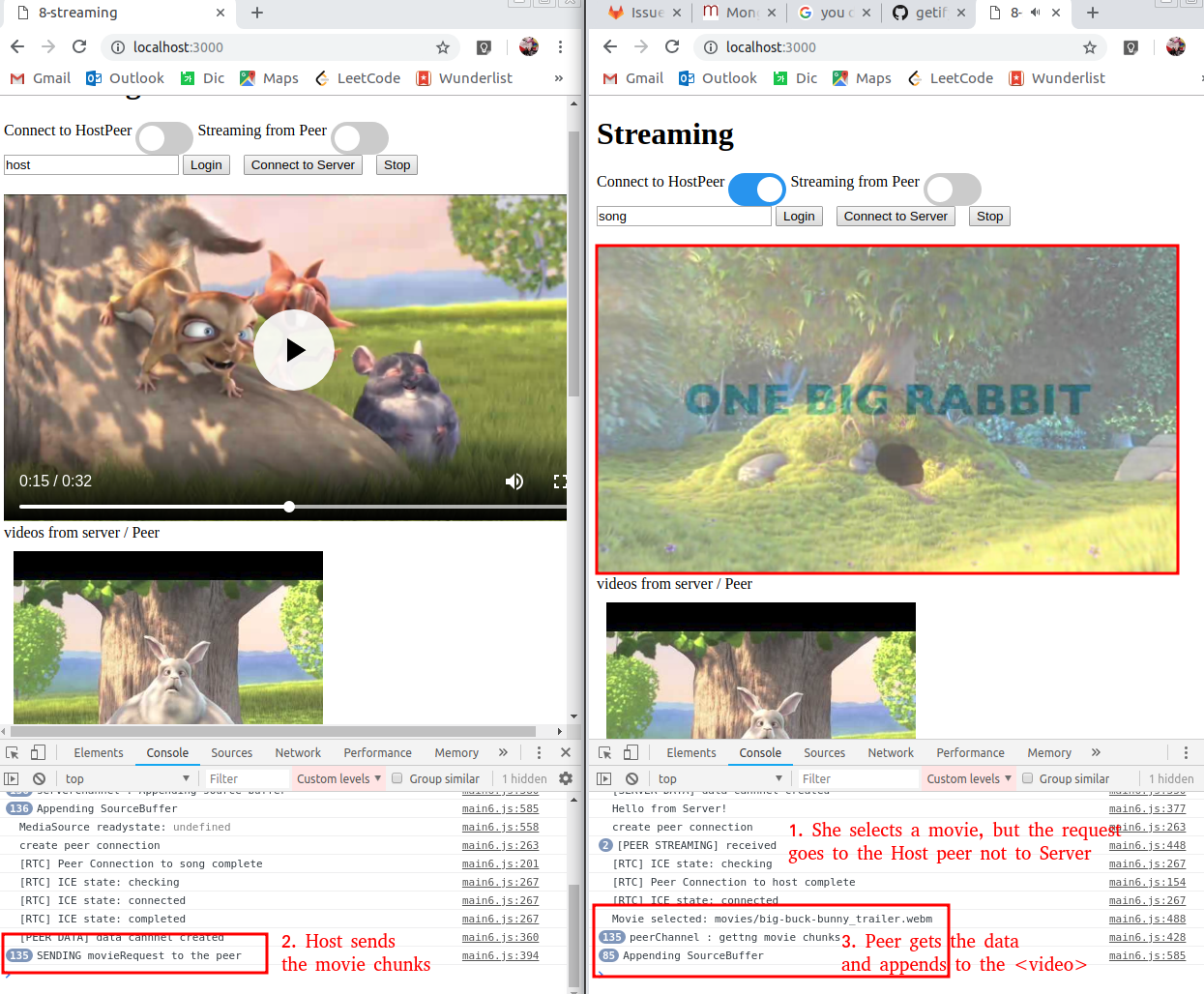1204x994 pixels.
Task: Toggle Connect to HostPeer switch in left window
Action: pyautogui.click(x=164, y=138)
